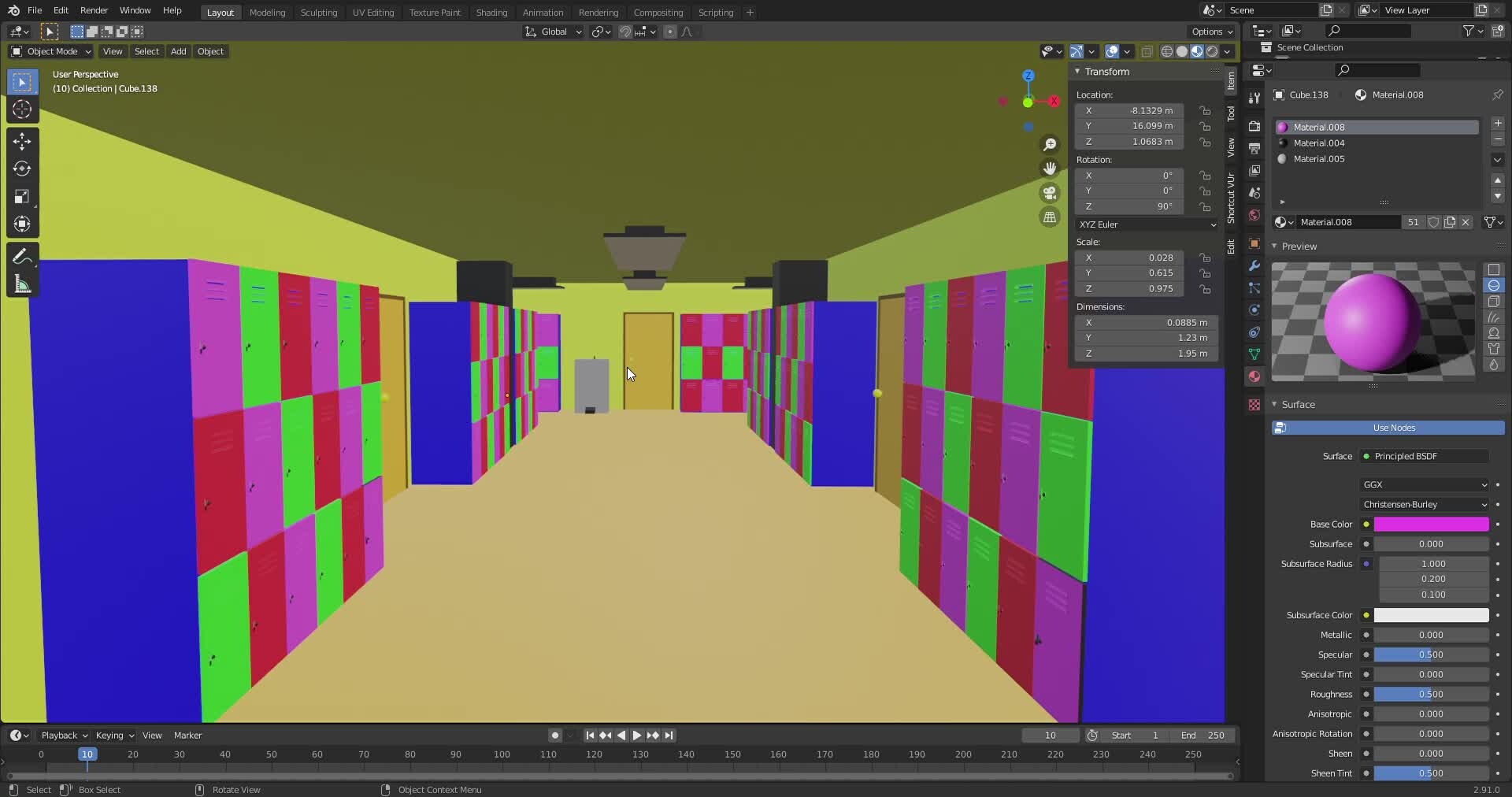Open the viewport Options button

(x=1211, y=32)
